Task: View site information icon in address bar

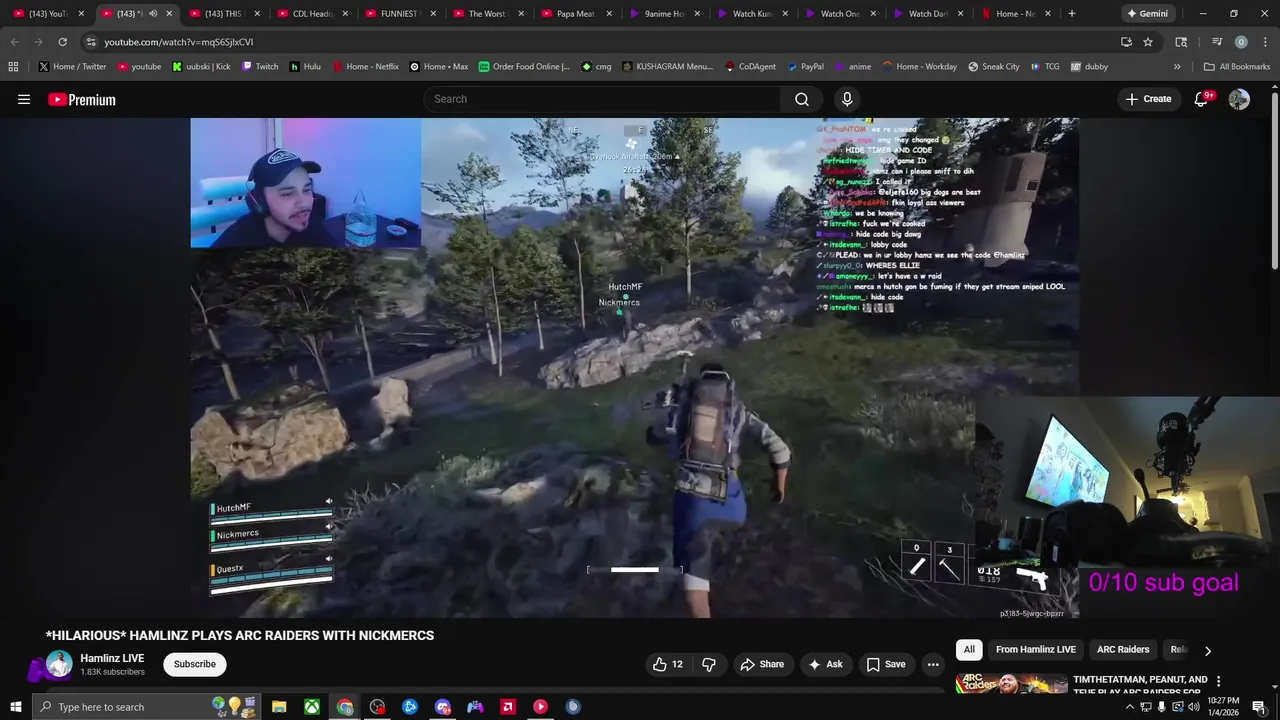Action: (91, 42)
